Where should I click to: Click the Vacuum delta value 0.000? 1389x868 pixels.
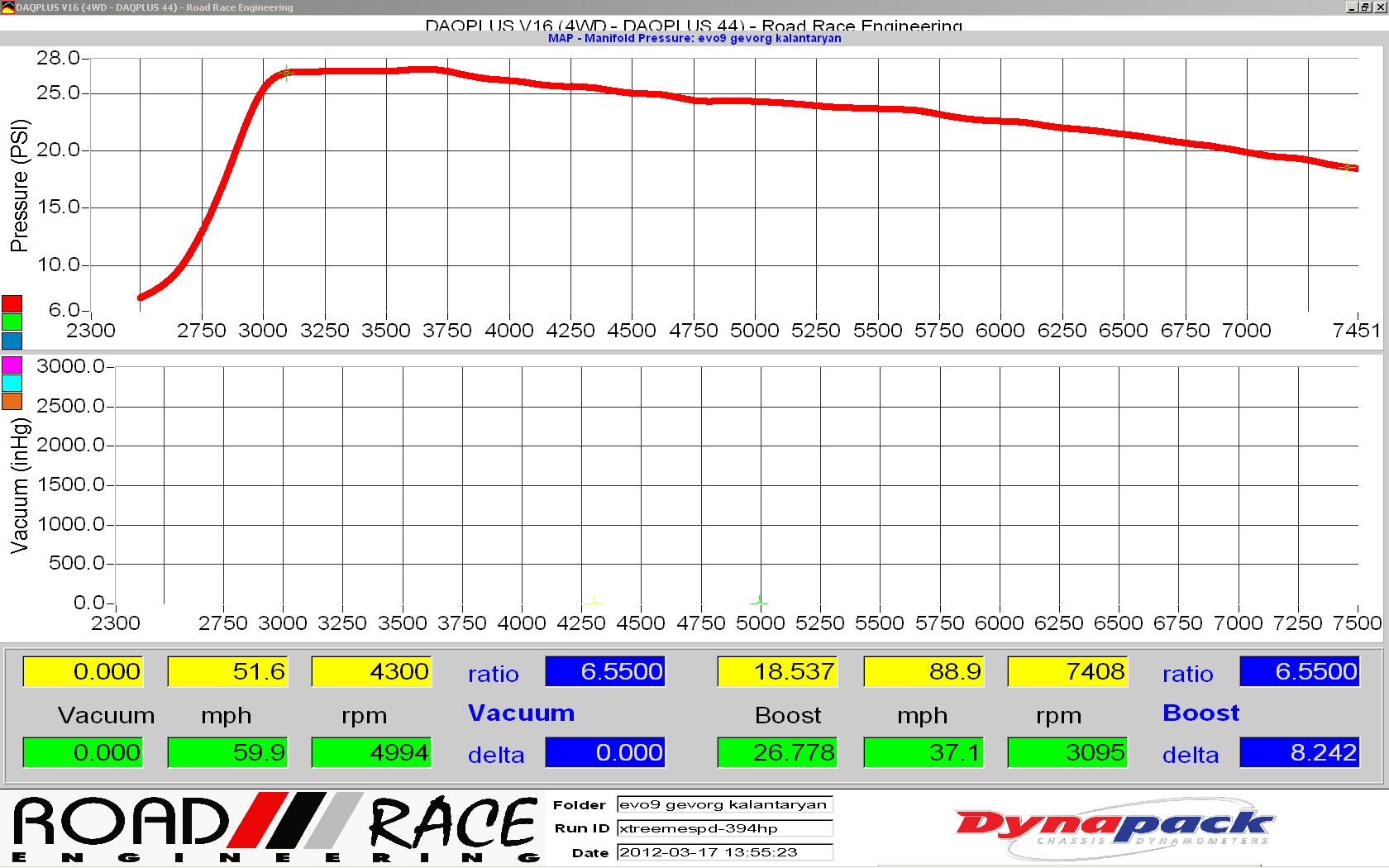605,752
